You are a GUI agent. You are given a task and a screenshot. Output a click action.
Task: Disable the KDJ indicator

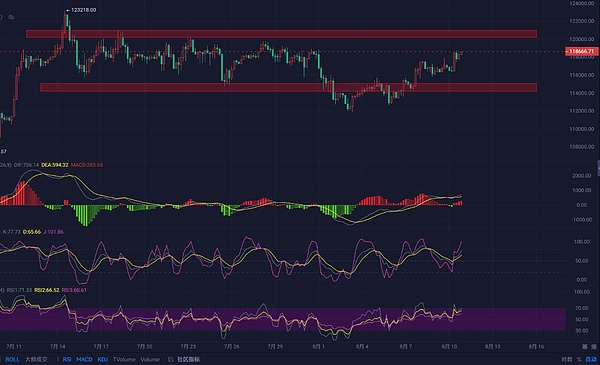pyautogui.click(x=103, y=359)
